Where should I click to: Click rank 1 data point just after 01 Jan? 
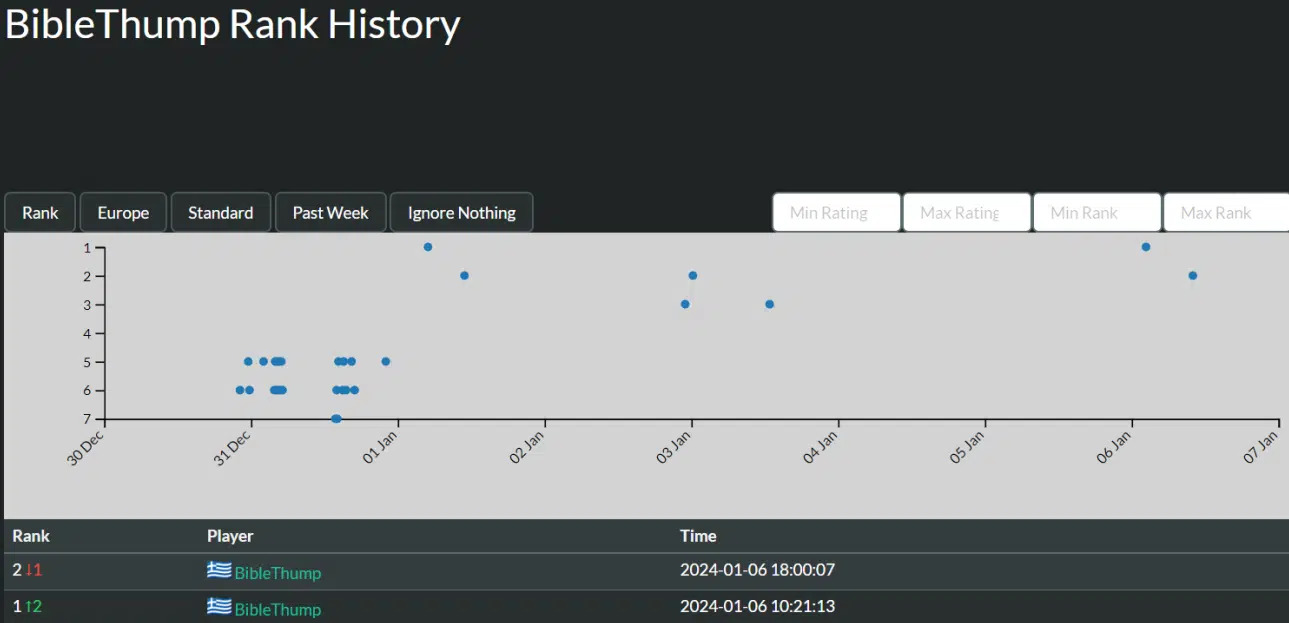(428, 247)
